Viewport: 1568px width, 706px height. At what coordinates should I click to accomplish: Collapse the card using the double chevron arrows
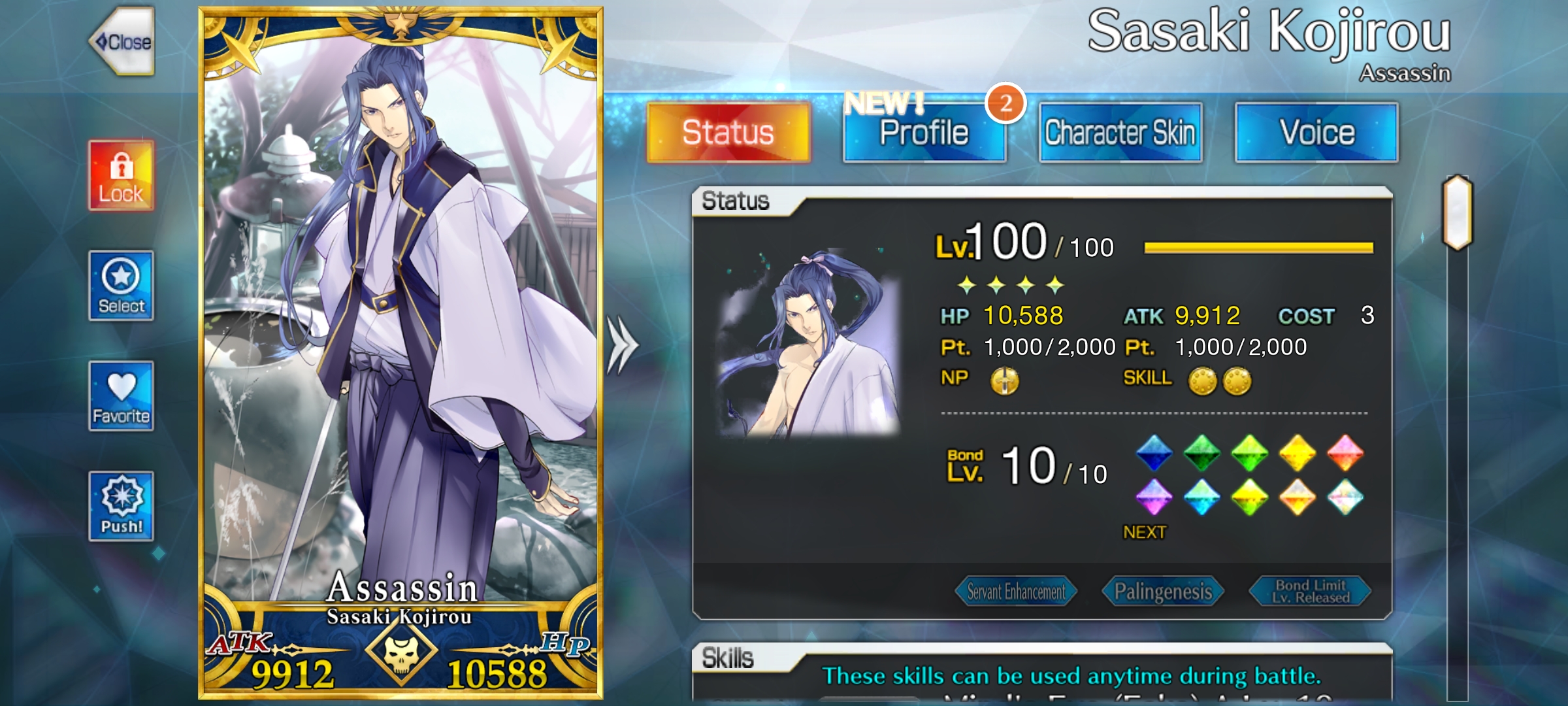tap(621, 345)
